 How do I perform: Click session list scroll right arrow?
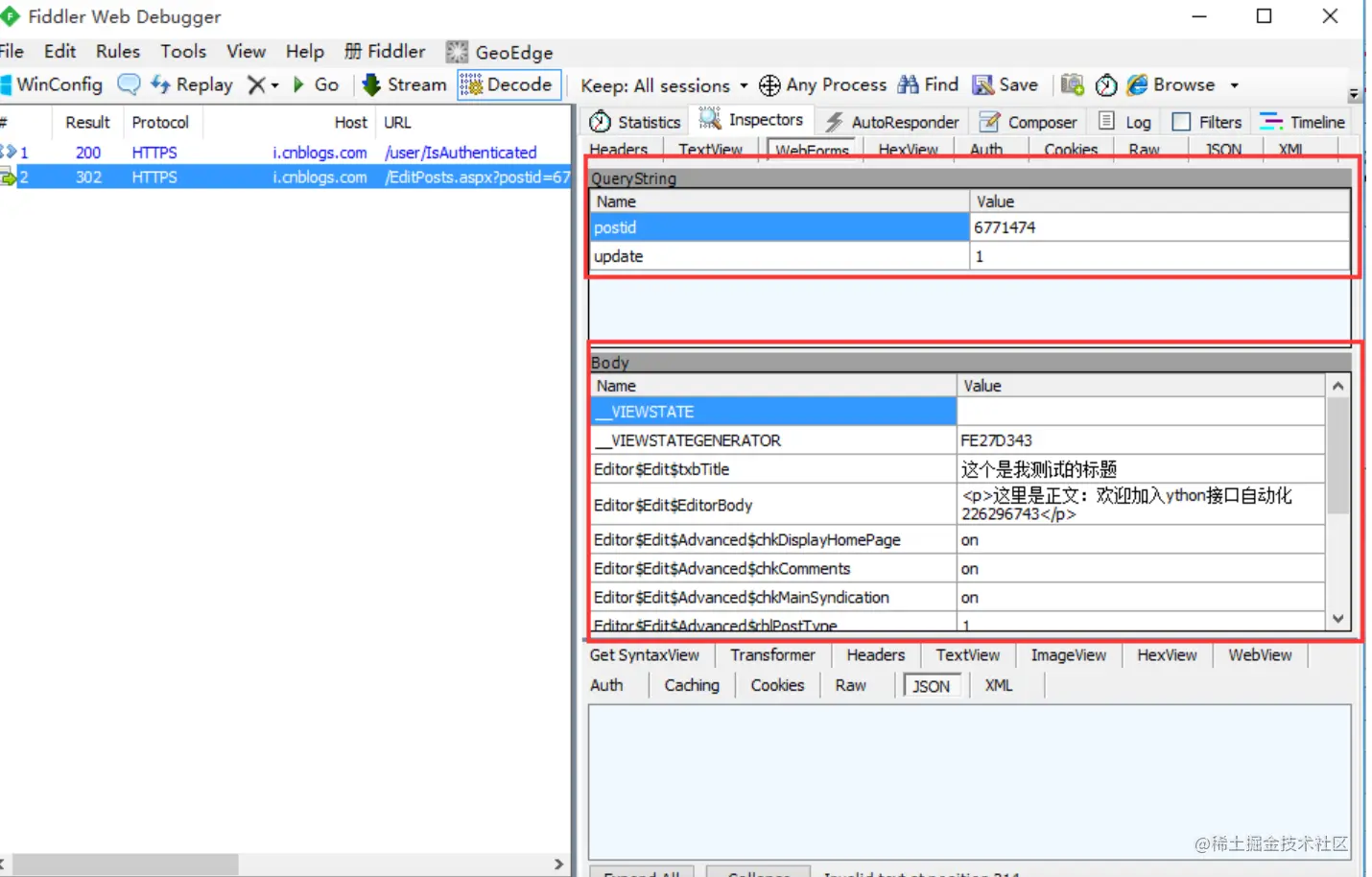coord(559,864)
